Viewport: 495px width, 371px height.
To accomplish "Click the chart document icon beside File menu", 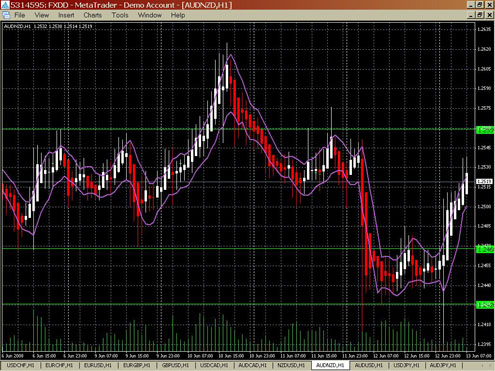I will pos(6,15).
